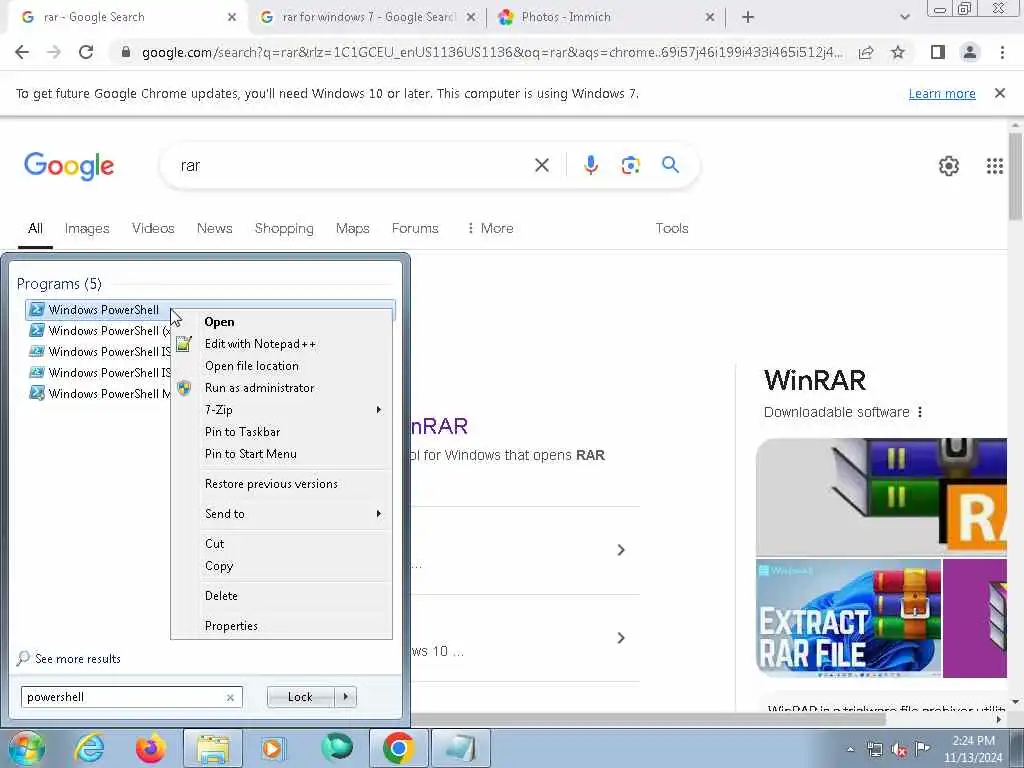
Task: Expand the first related question chevron
Action: pyautogui.click(x=620, y=550)
